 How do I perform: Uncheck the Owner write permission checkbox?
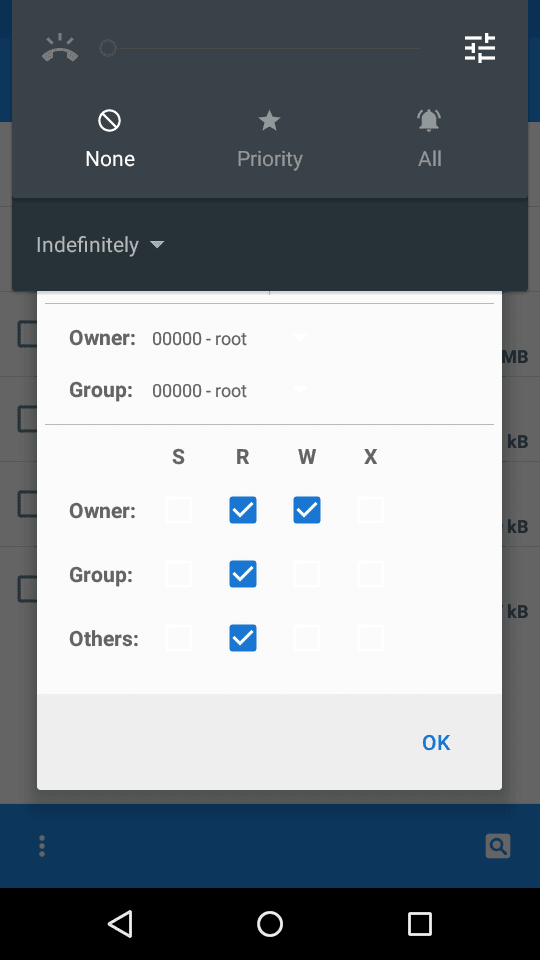307,510
